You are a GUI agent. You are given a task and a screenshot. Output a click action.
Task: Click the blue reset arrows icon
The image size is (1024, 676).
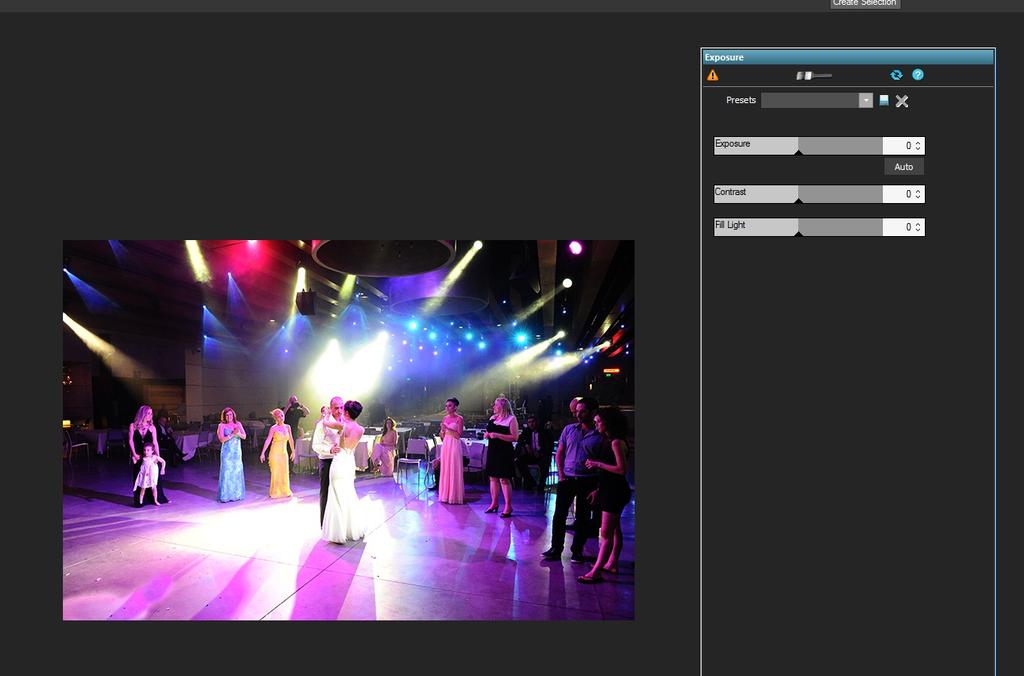[896, 75]
